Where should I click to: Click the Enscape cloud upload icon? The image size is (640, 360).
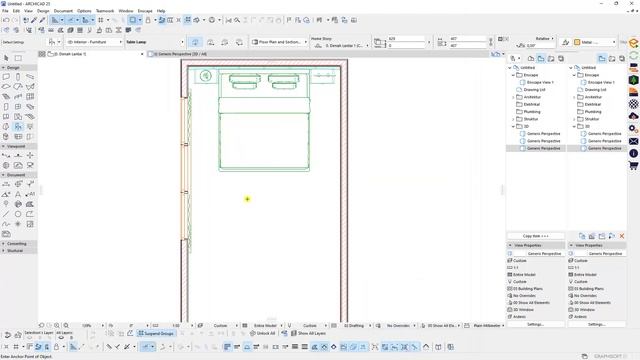pos(633,116)
